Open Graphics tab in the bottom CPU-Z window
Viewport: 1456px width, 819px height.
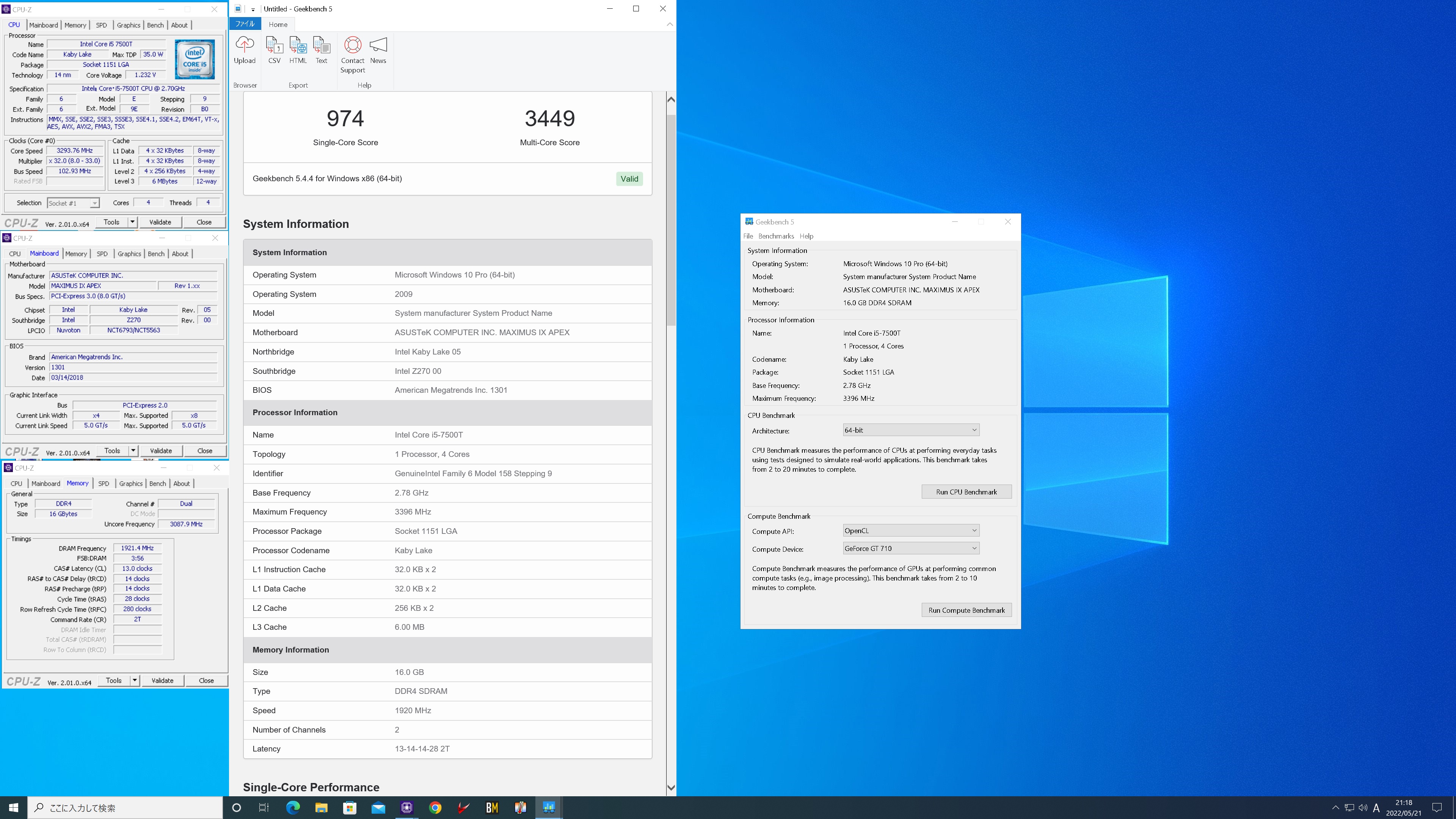pyautogui.click(x=130, y=483)
